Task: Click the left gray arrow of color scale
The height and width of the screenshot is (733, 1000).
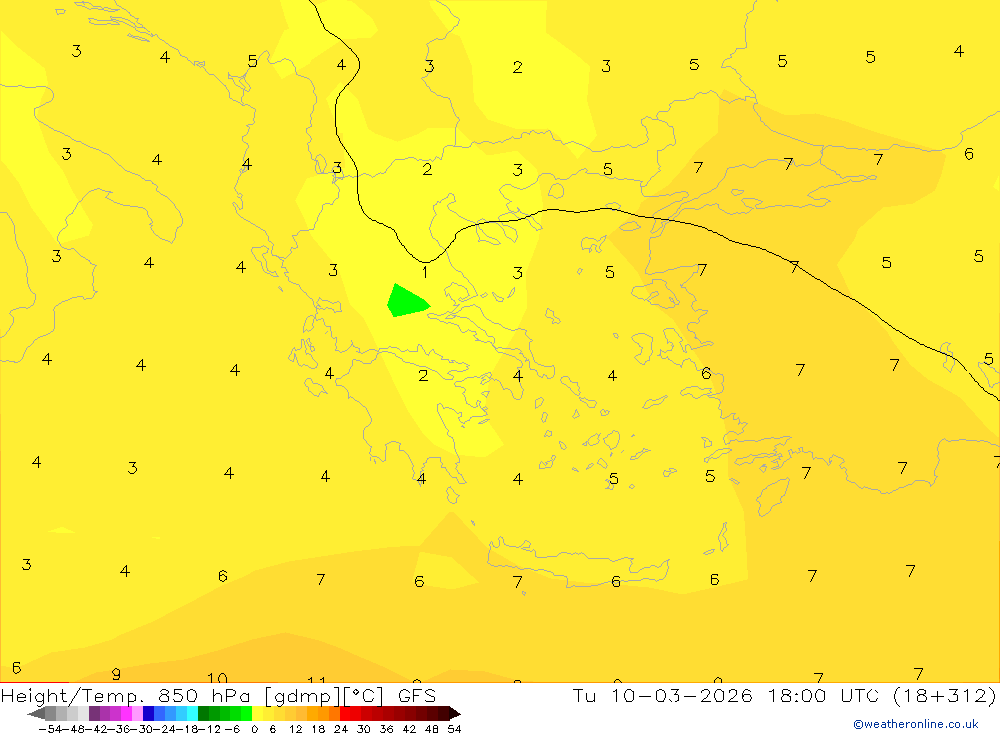Action: tap(36, 713)
